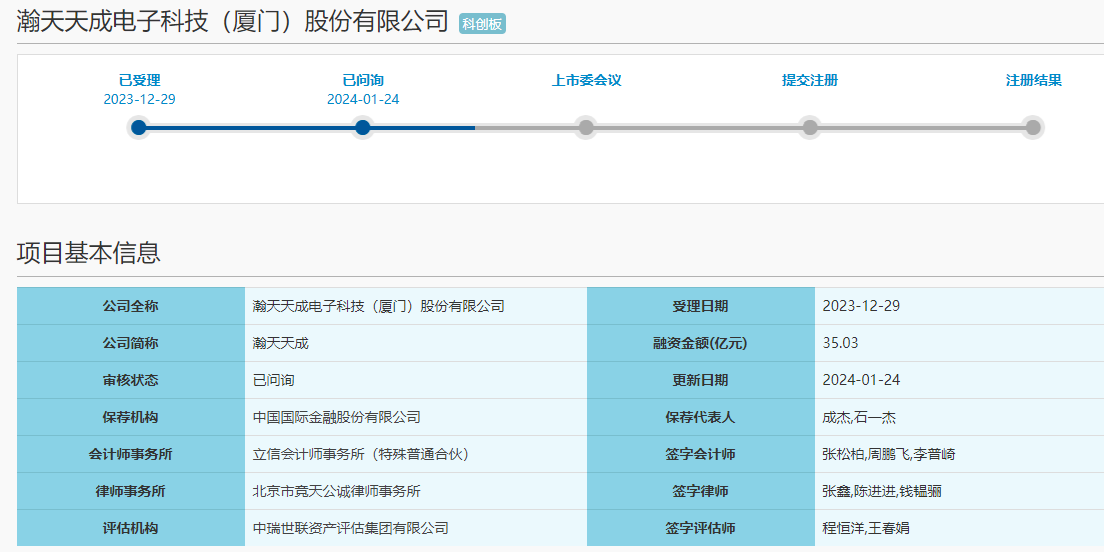Click the 上市委会议 timeline node dot
The height and width of the screenshot is (552, 1104).
(586, 127)
